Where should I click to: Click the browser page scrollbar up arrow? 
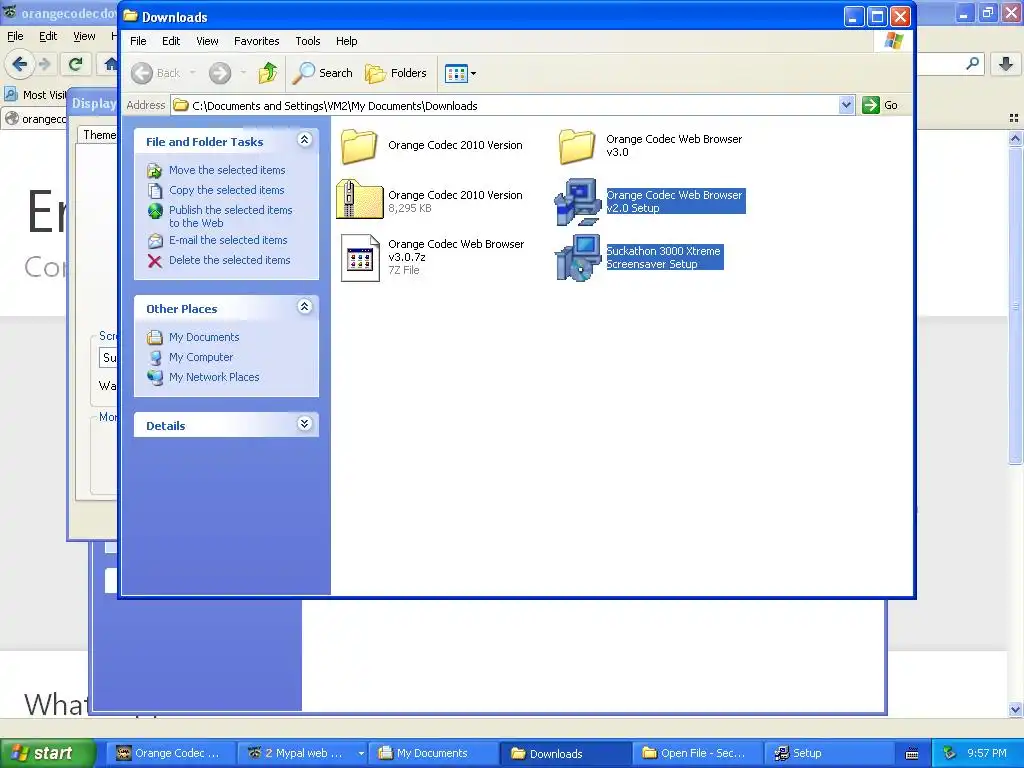1015,138
